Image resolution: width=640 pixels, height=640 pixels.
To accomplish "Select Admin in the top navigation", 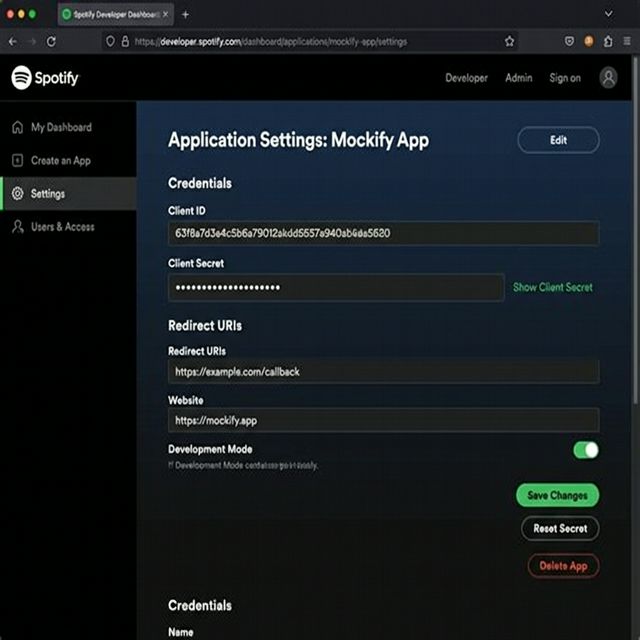I will coord(518,78).
